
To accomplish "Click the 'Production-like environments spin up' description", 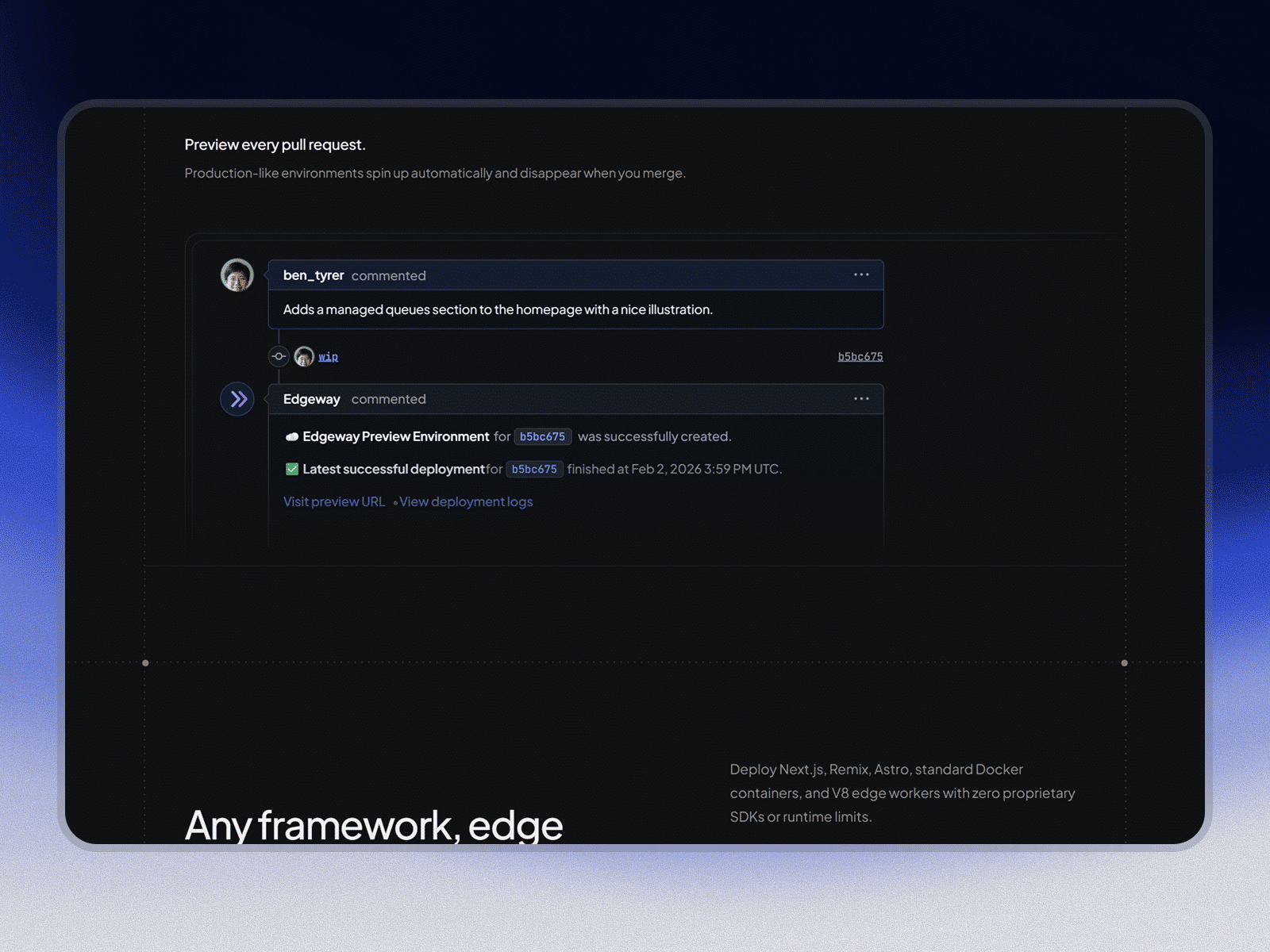I will pos(435,173).
